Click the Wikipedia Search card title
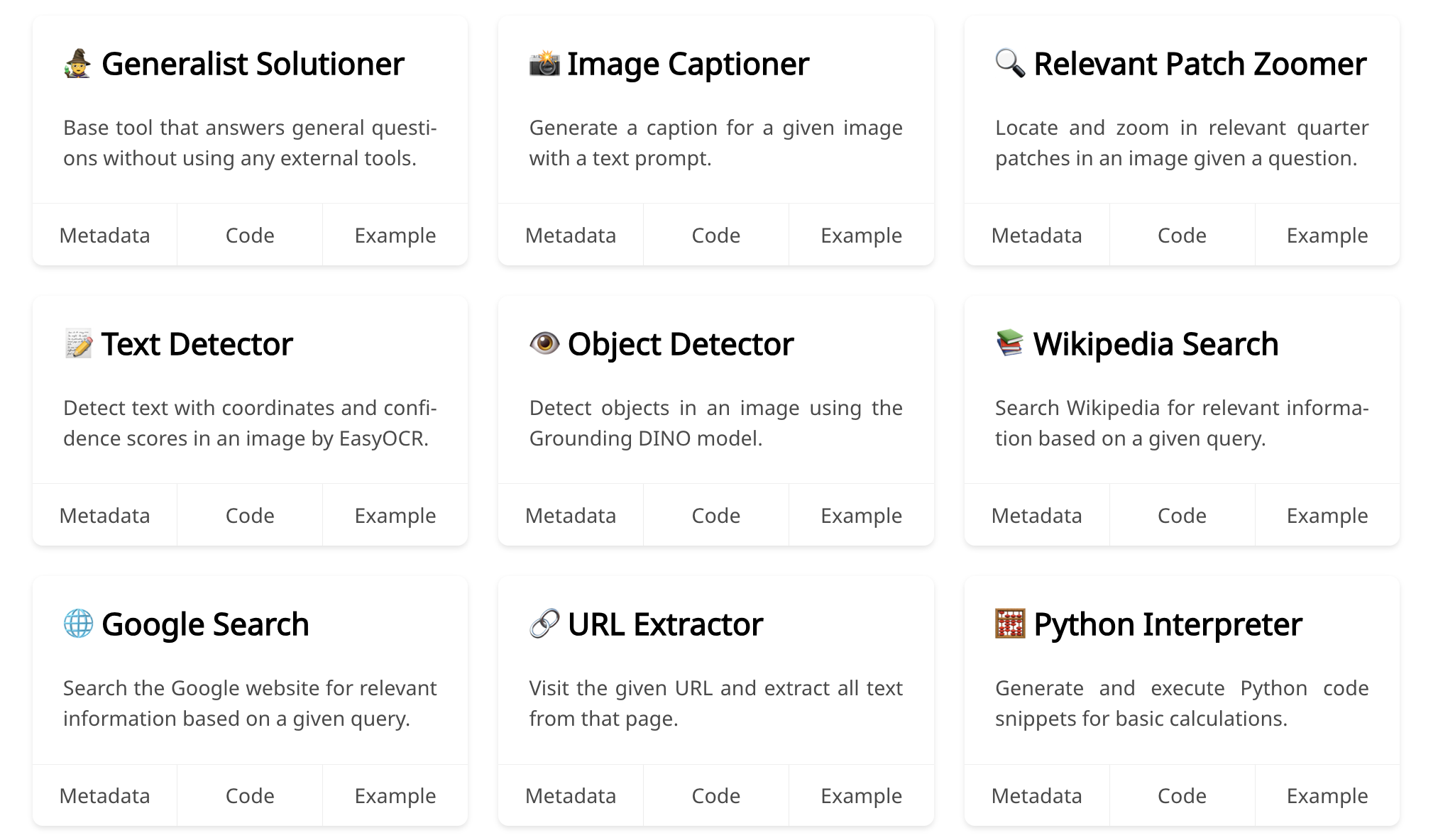 pos(1156,343)
